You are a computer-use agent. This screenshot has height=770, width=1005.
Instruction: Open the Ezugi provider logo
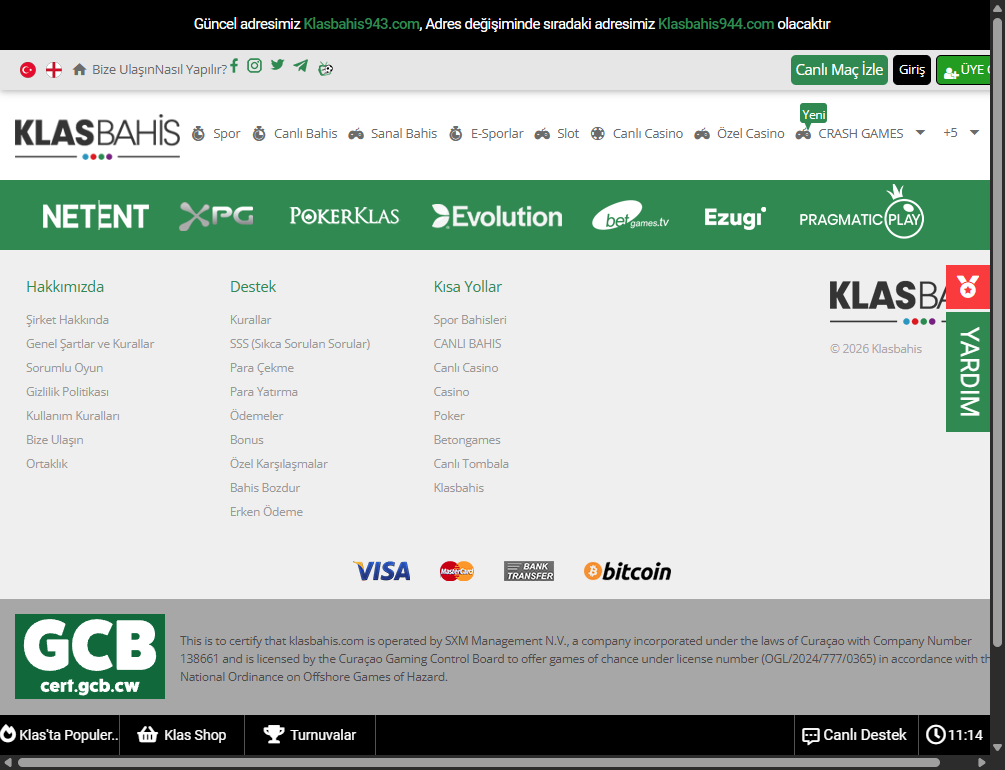[x=735, y=218]
